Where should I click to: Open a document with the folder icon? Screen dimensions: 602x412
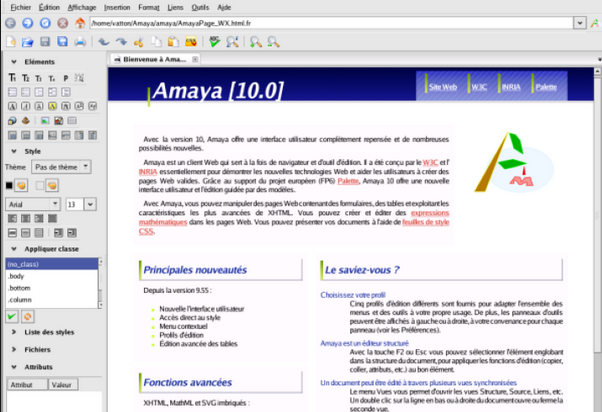(28, 41)
